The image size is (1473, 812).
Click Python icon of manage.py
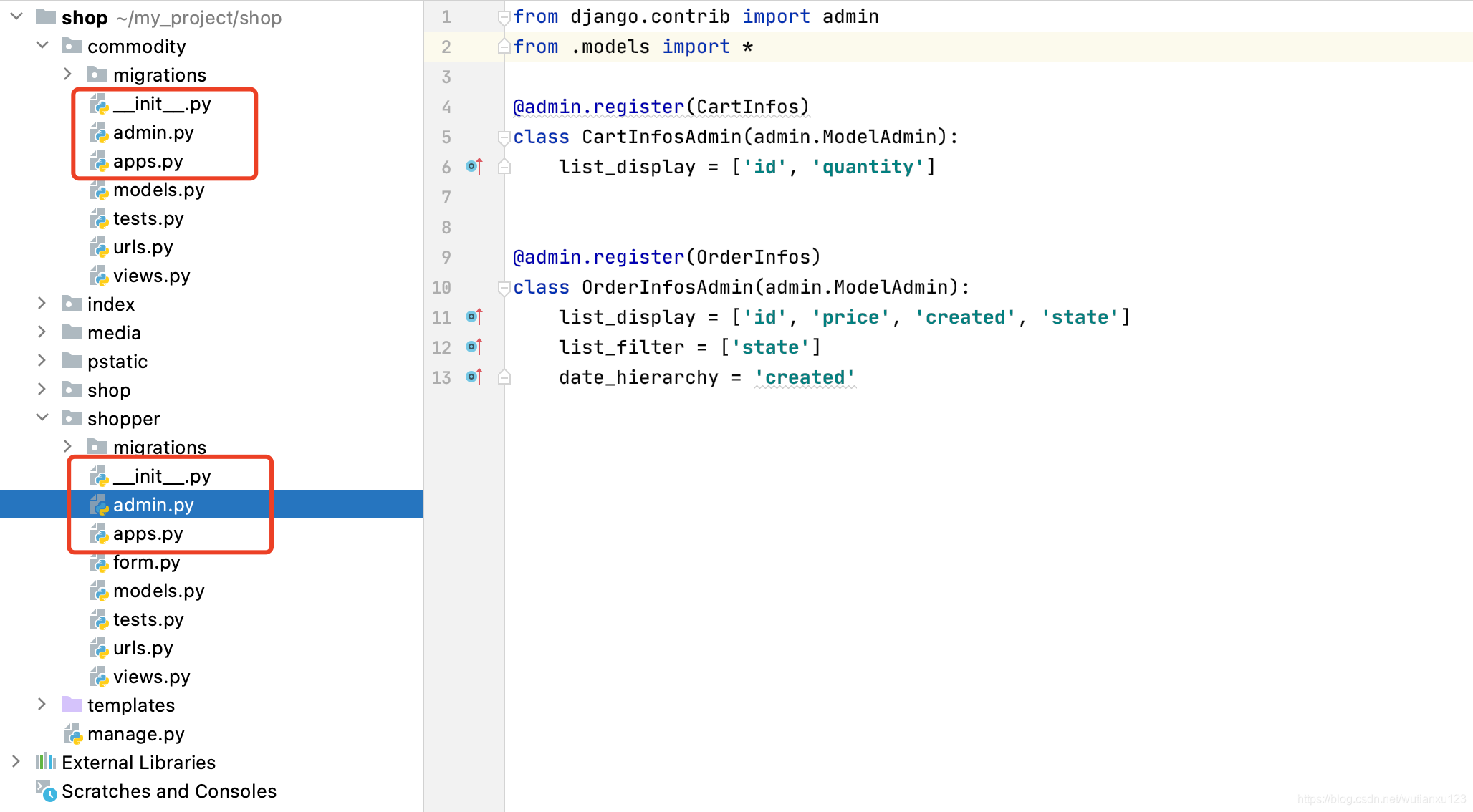pyautogui.click(x=73, y=735)
